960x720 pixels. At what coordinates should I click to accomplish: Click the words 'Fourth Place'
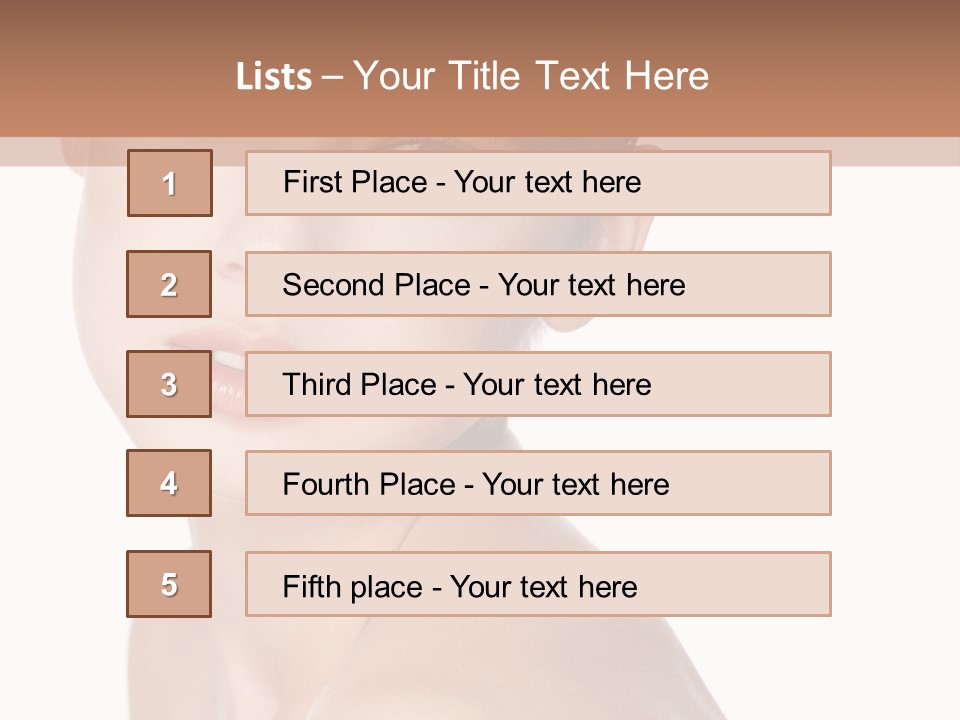[369, 484]
